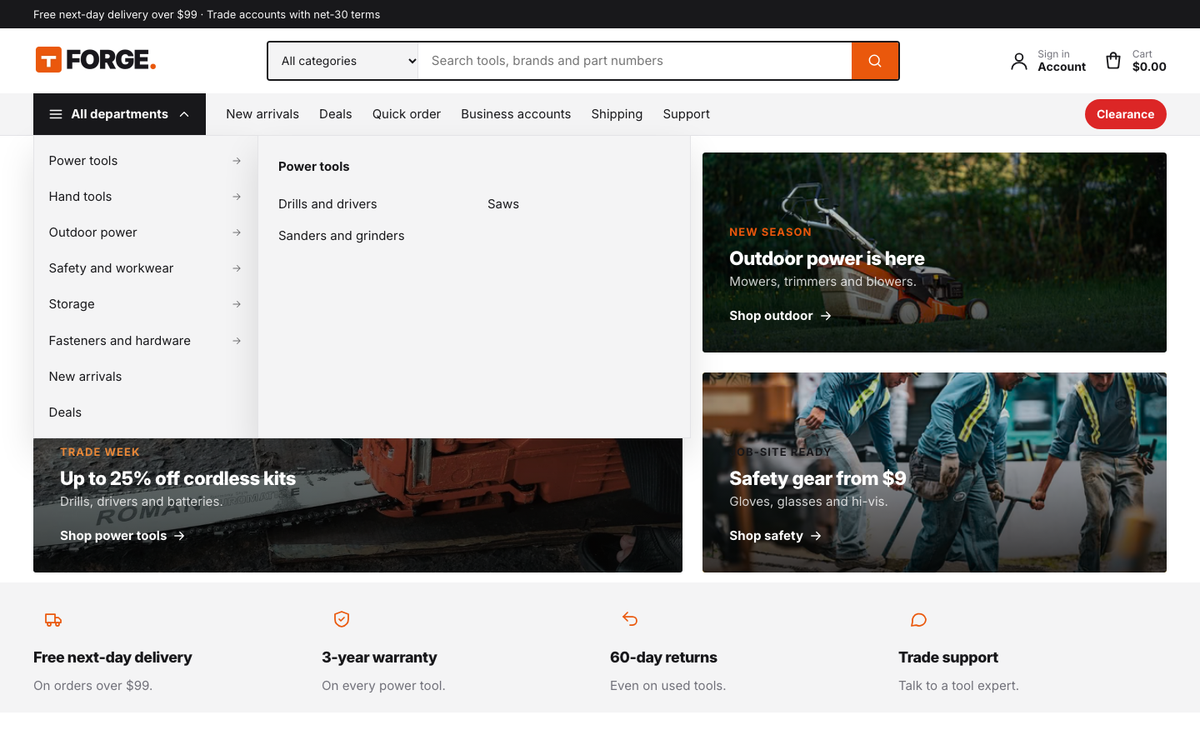Viewport: 1200px width, 750px height.
Task: Click the warranty shield icon
Action: (341, 620)
